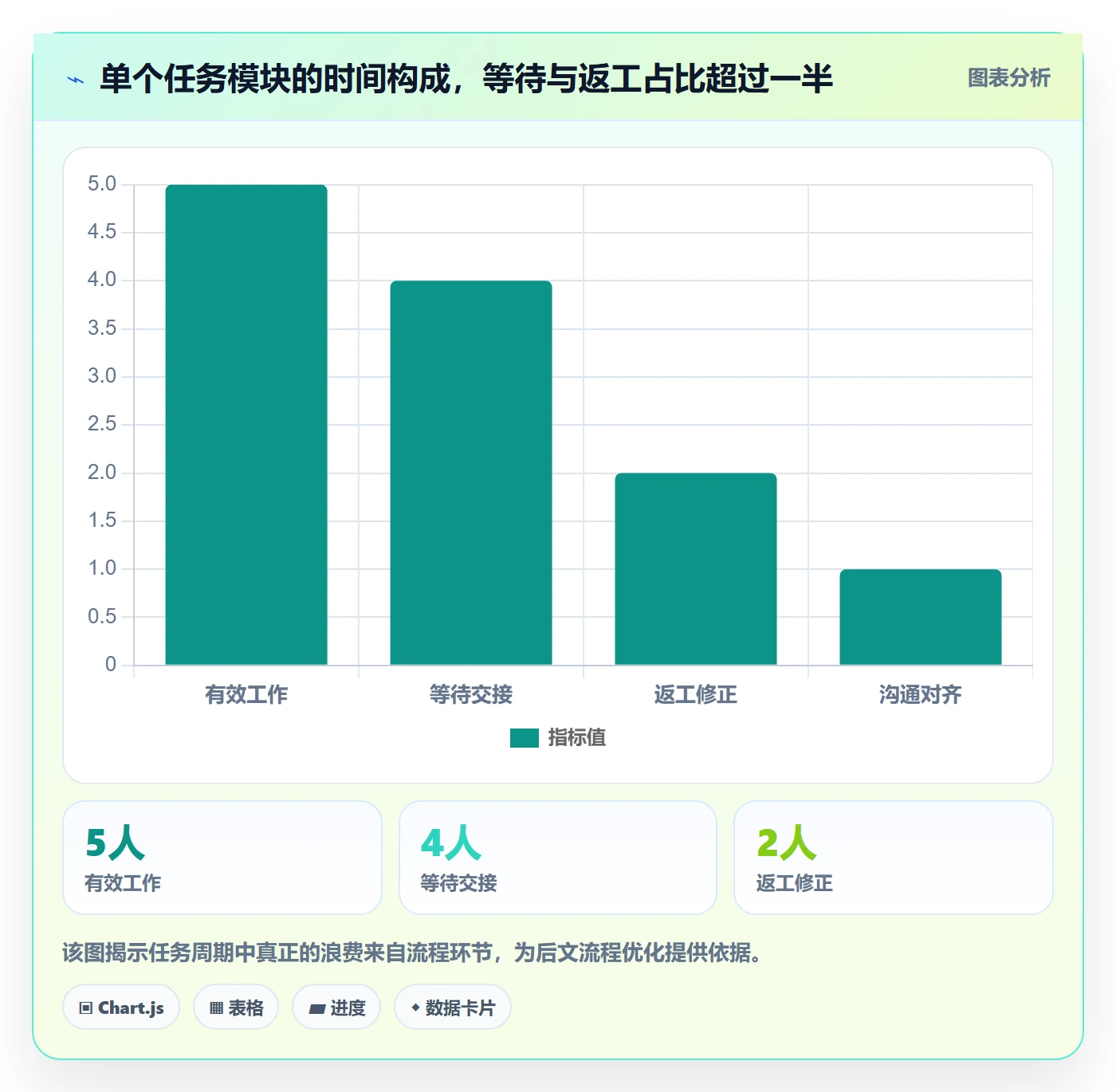Click the diamond icon in the 数据卡片 chip
Screen dimensions: 1116x1092
click(x=415, y=1008)
